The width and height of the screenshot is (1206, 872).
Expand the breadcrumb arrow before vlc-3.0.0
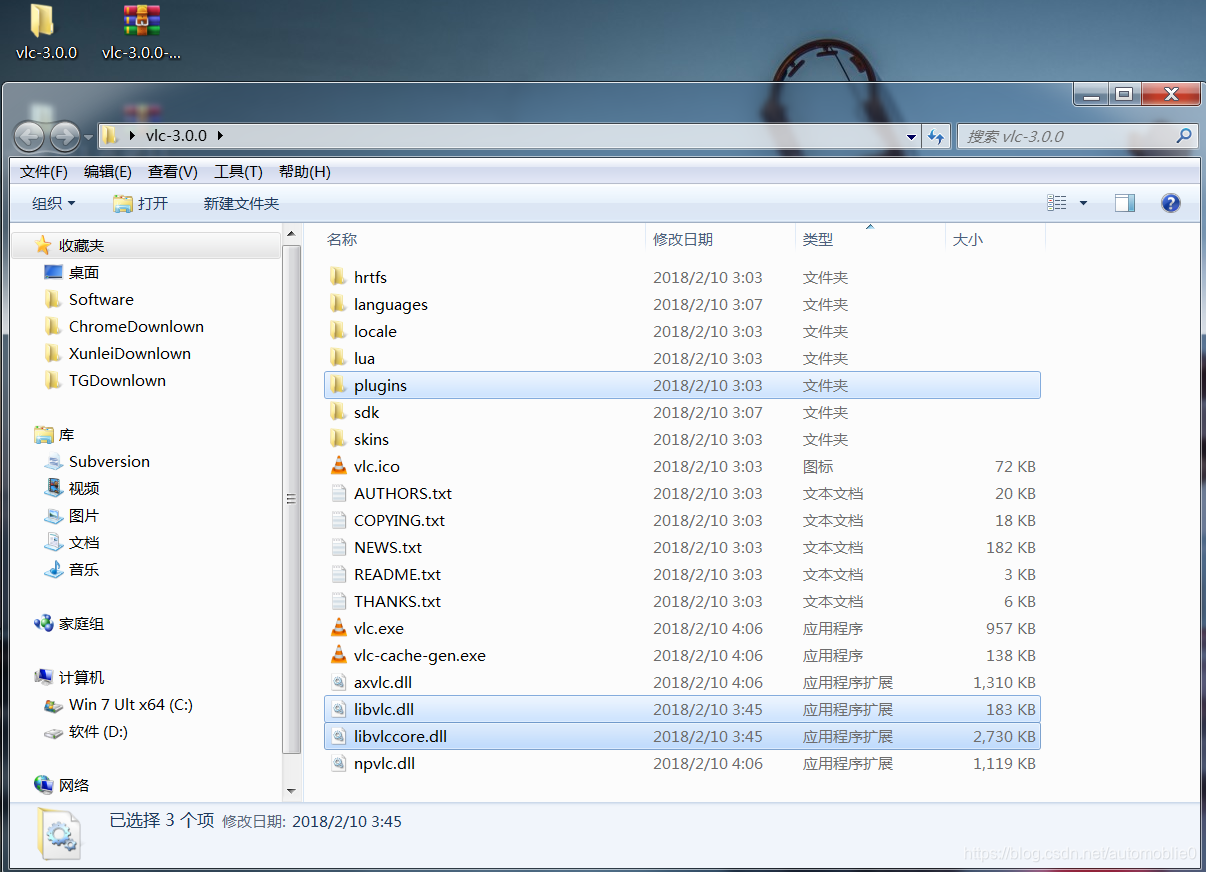133,136
